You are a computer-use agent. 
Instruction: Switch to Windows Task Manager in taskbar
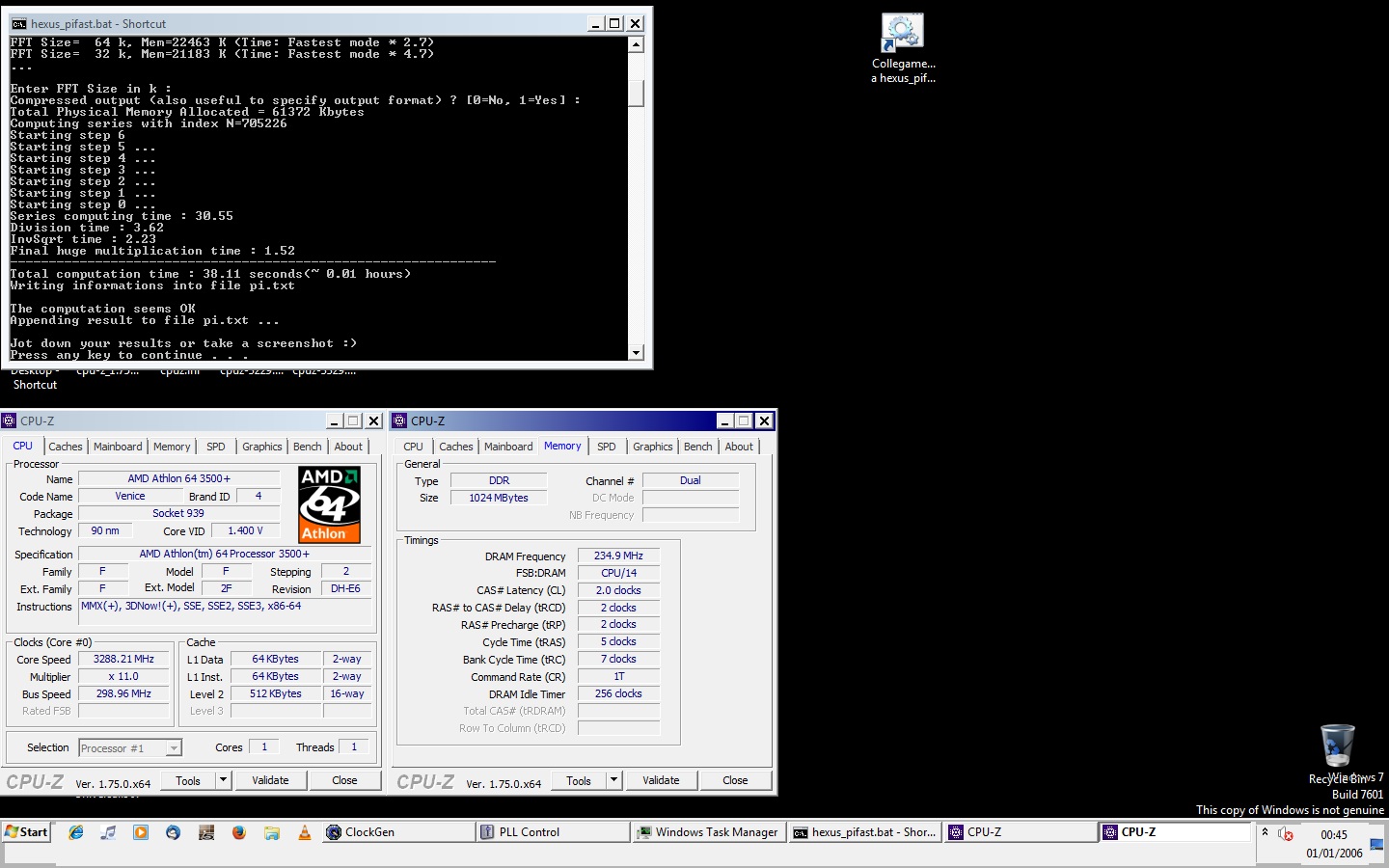(709, 831)
